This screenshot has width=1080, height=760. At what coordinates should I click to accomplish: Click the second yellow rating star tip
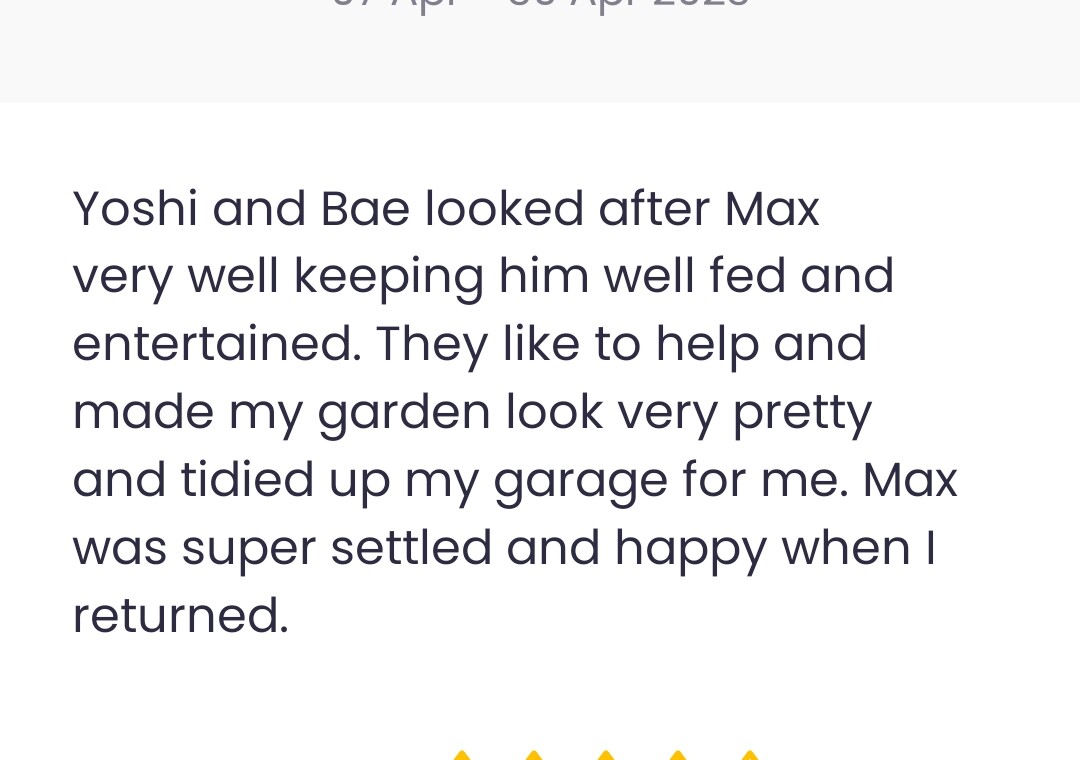pyautogui.click(x=534, y=755)
